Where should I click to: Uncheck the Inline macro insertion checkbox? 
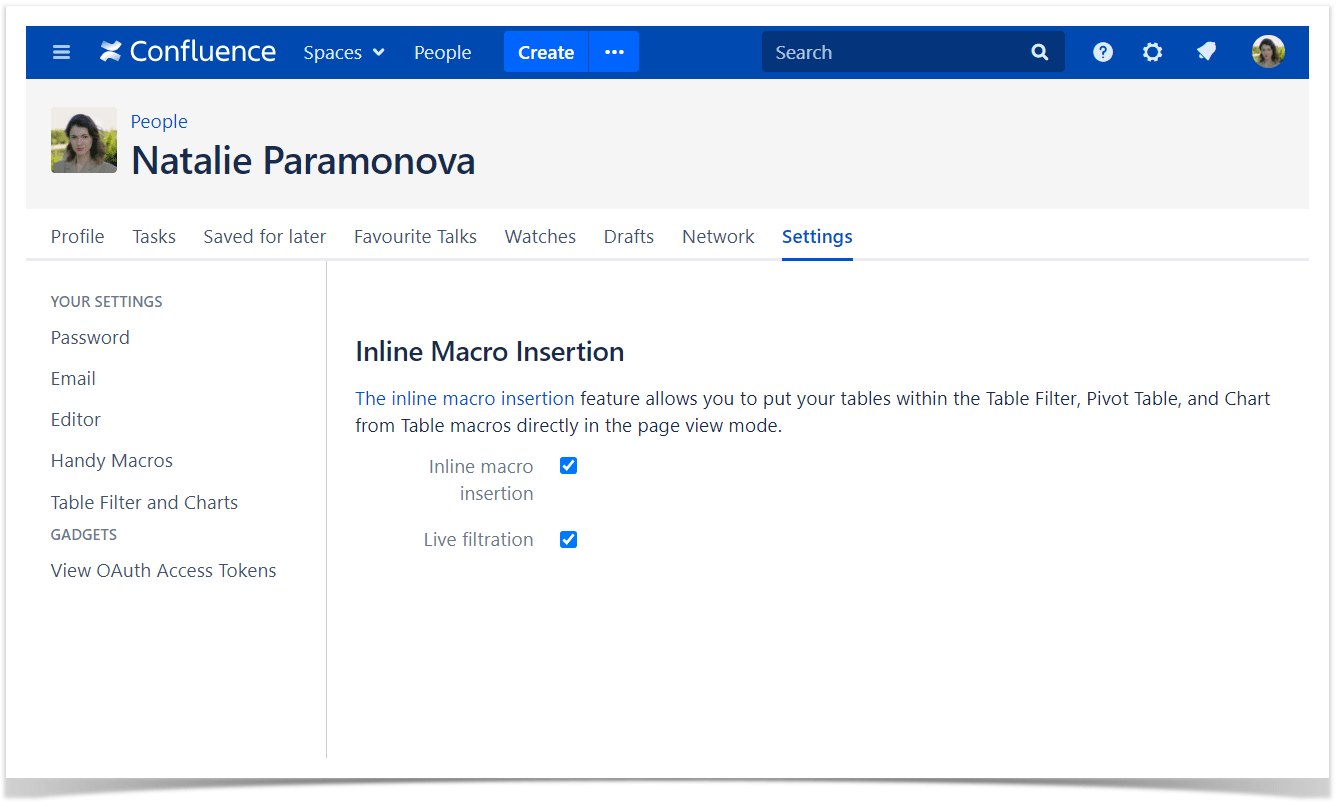pos(569,466)
